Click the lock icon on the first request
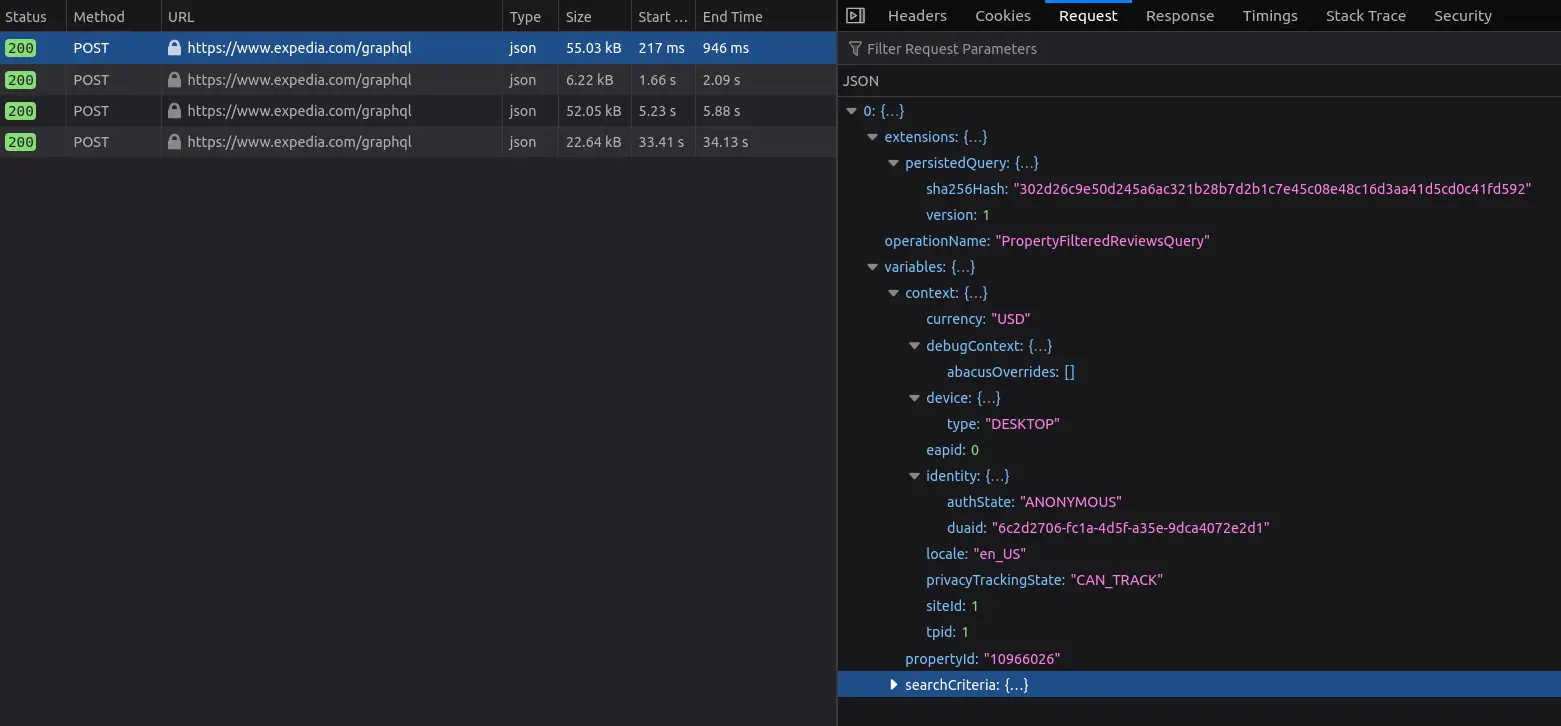Viewport: 1561px width, 726px height. pos(175,48)
